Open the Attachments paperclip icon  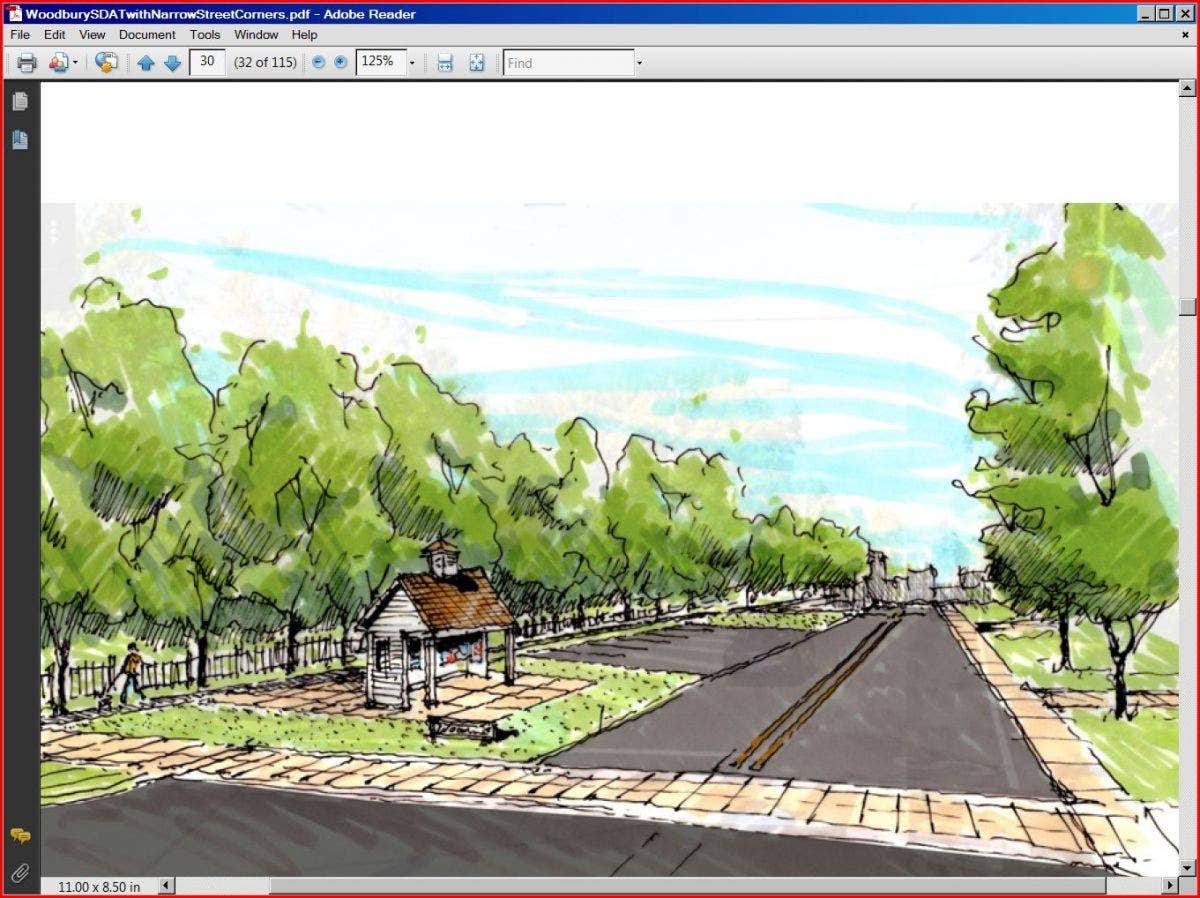(x=19, y=872)
